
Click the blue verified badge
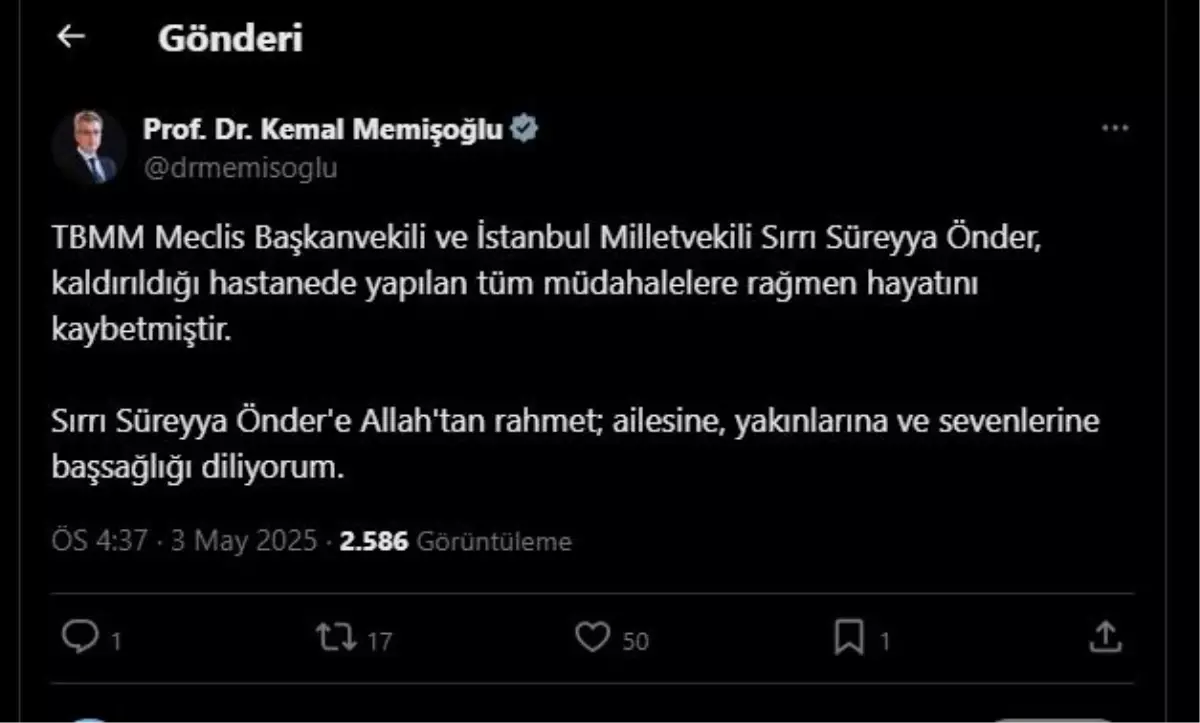click(x=525, y=129)
